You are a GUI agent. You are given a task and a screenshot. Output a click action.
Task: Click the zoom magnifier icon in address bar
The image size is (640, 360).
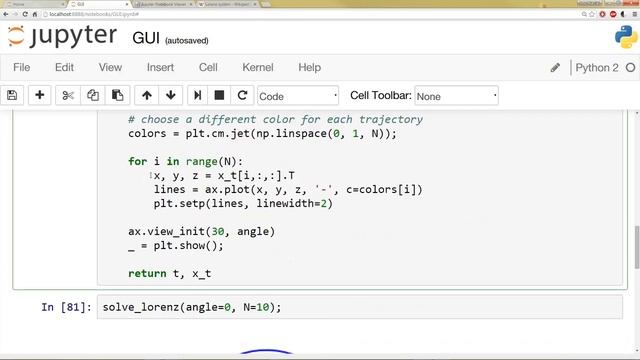(584, 14)
